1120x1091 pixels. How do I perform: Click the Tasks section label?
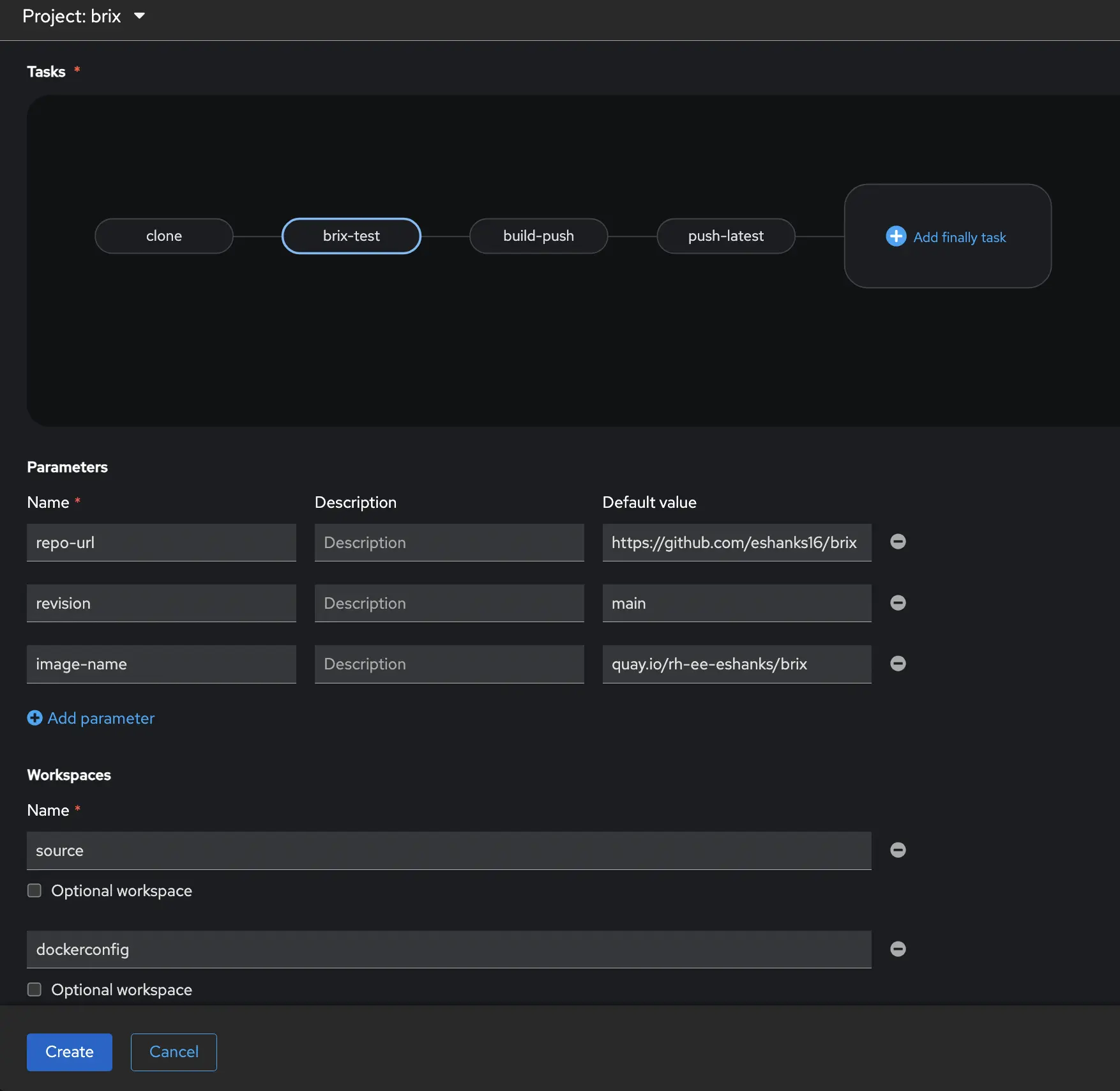pyautogui.click(x=46, y=72)
